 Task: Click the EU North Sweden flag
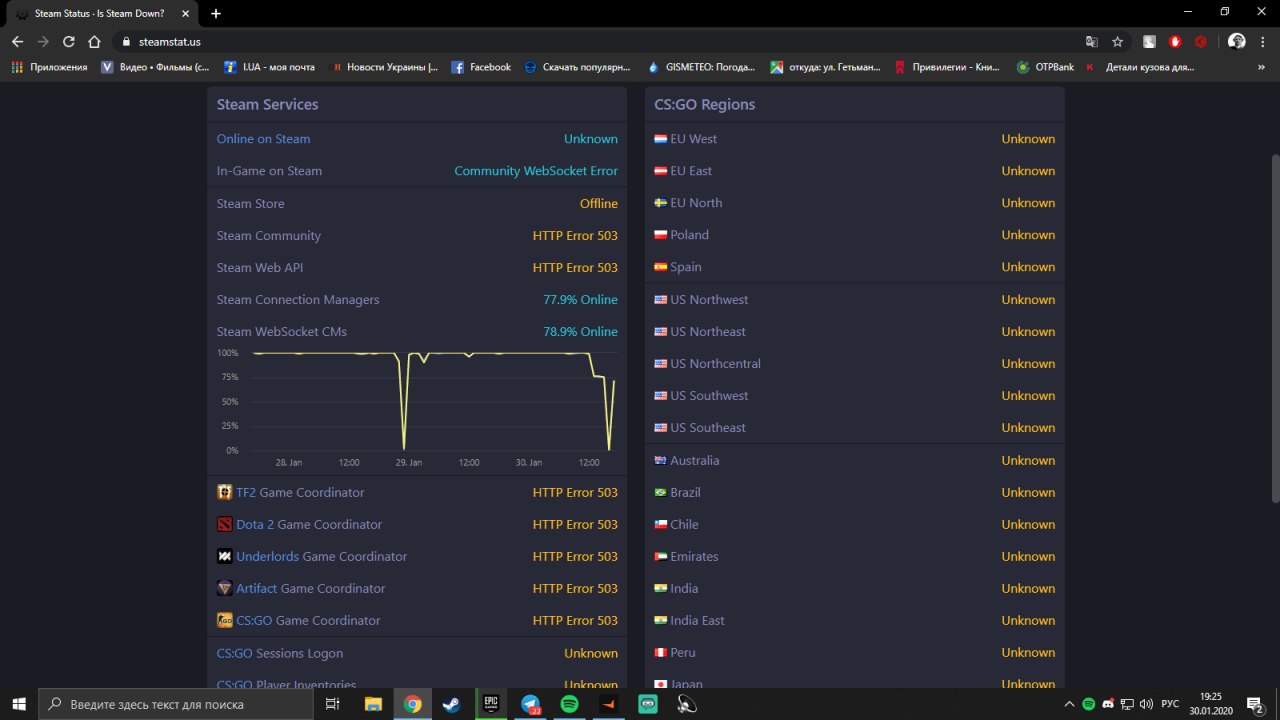(x=660, y=203)
